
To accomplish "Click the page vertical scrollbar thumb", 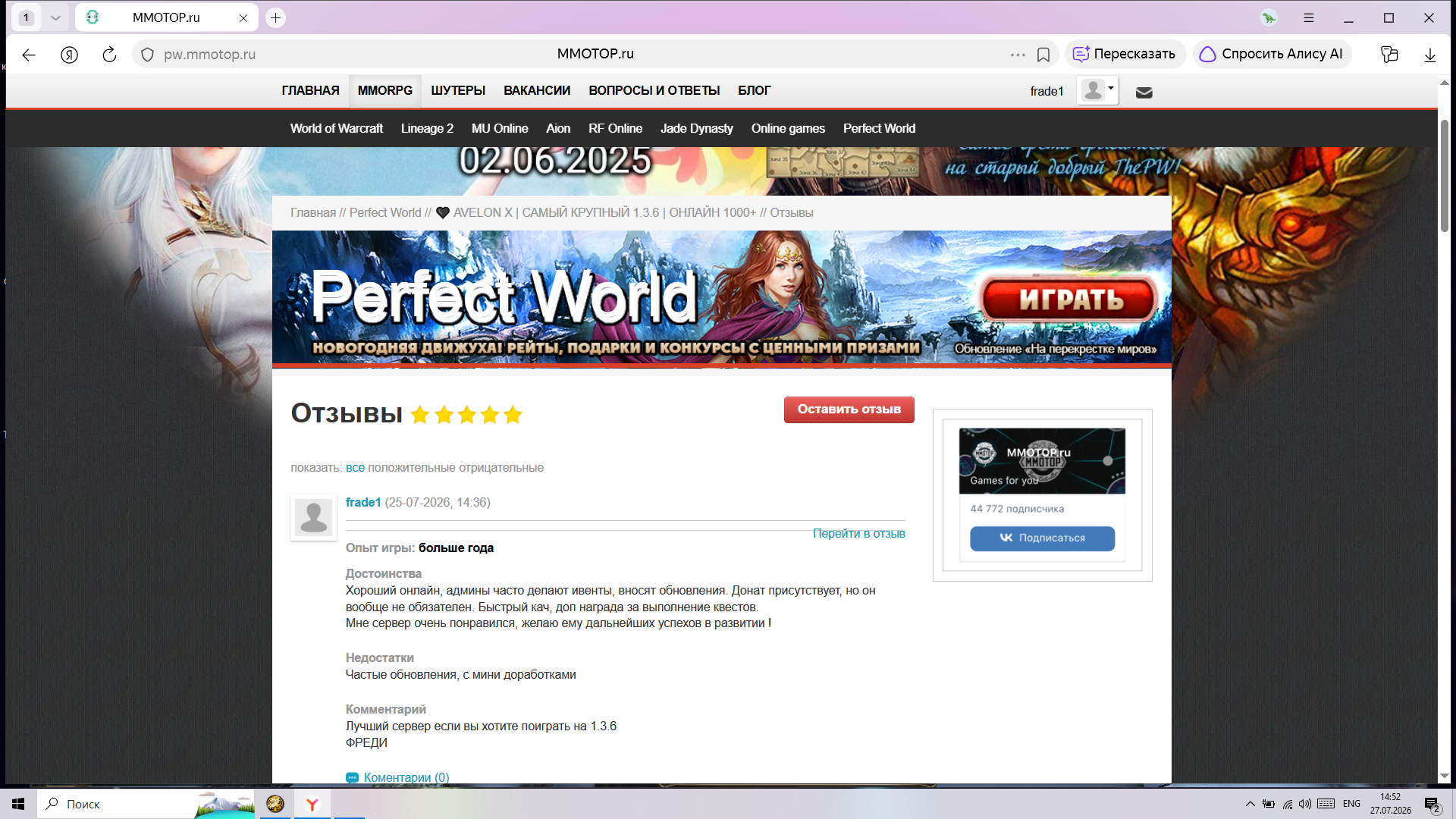I will 1445,176.
